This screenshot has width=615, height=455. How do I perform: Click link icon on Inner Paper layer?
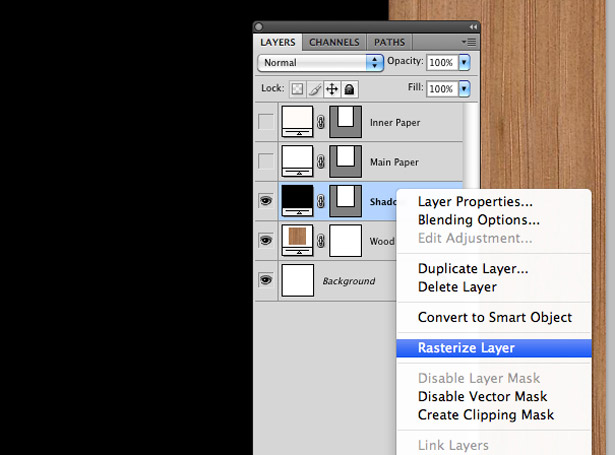(321, 122)
